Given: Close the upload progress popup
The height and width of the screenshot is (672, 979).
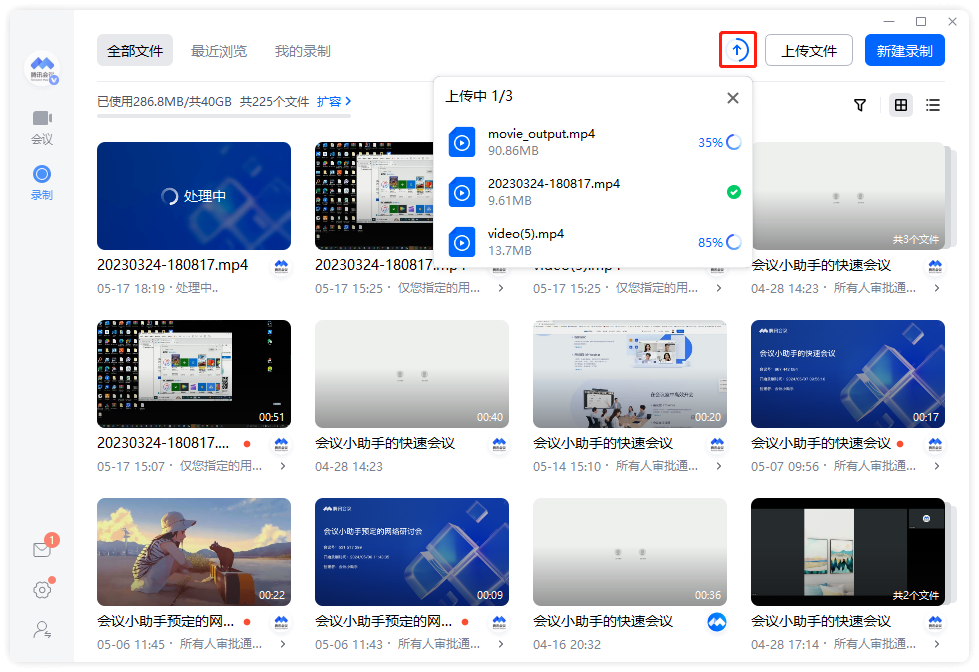Looking at the screenshot, I should pyautogui.click(x=733, y=98).
